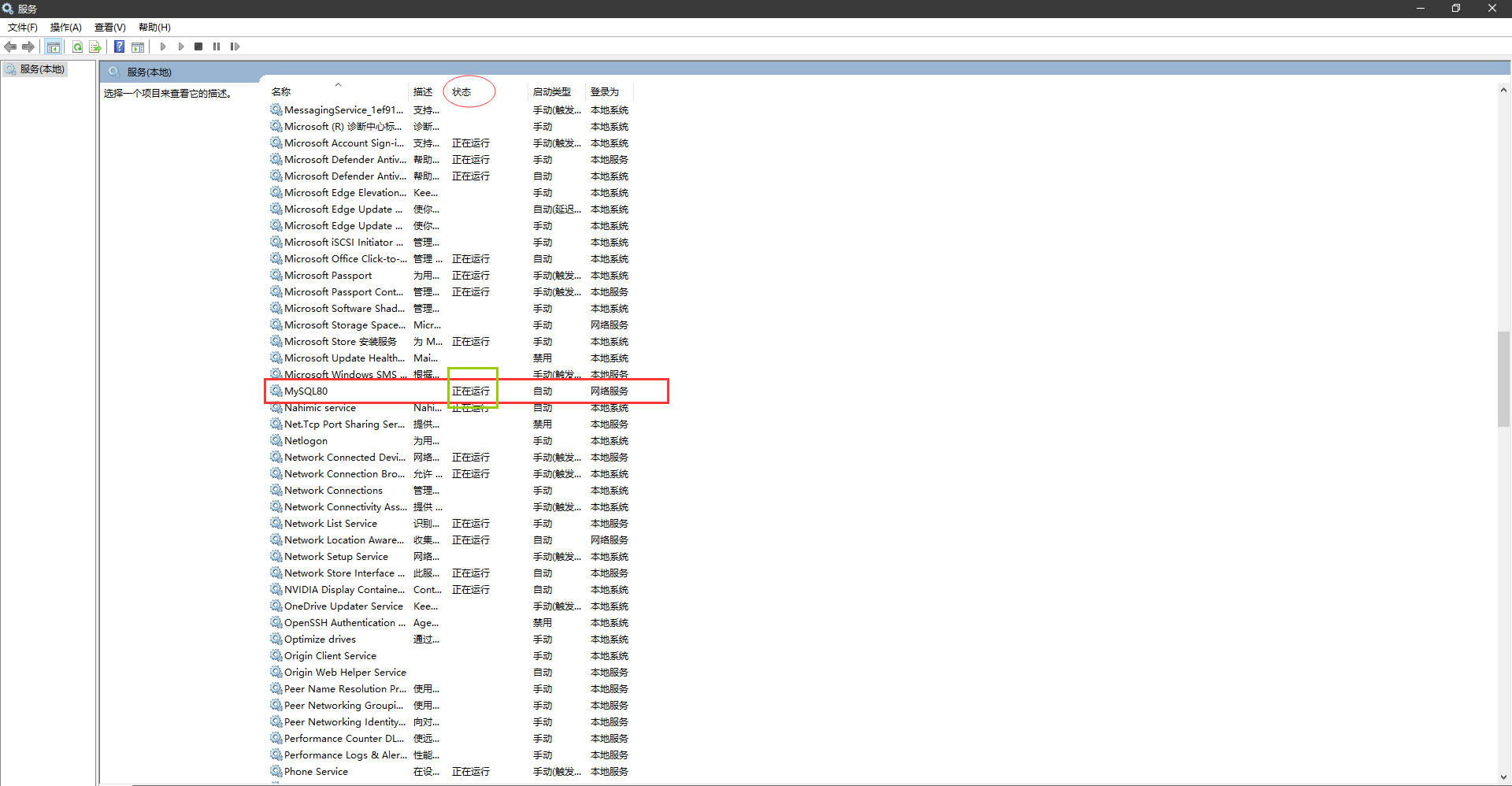The width and height of the screenshot is (1512, 786).
Task: Sort by the 启动类型 column header
Action: coord(552,92)
